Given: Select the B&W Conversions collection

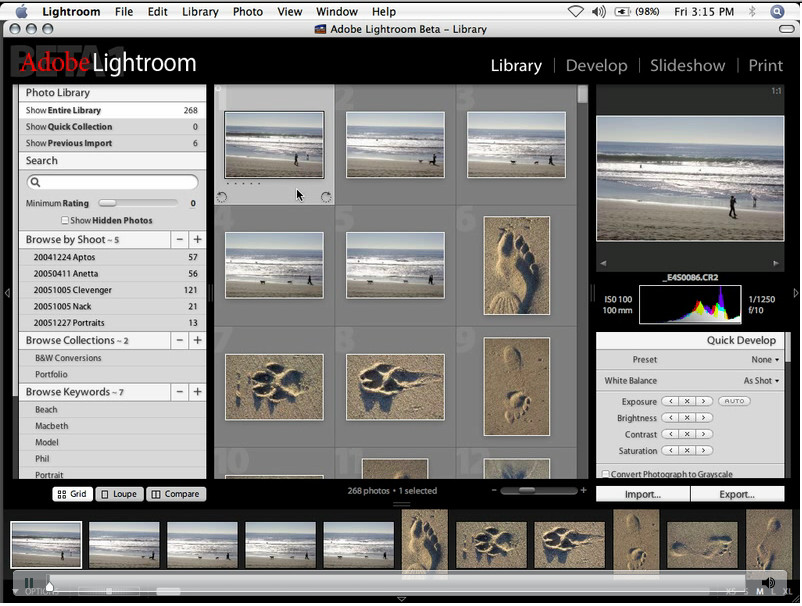Looking at the screenshot, I should click(x=112, y=358).
